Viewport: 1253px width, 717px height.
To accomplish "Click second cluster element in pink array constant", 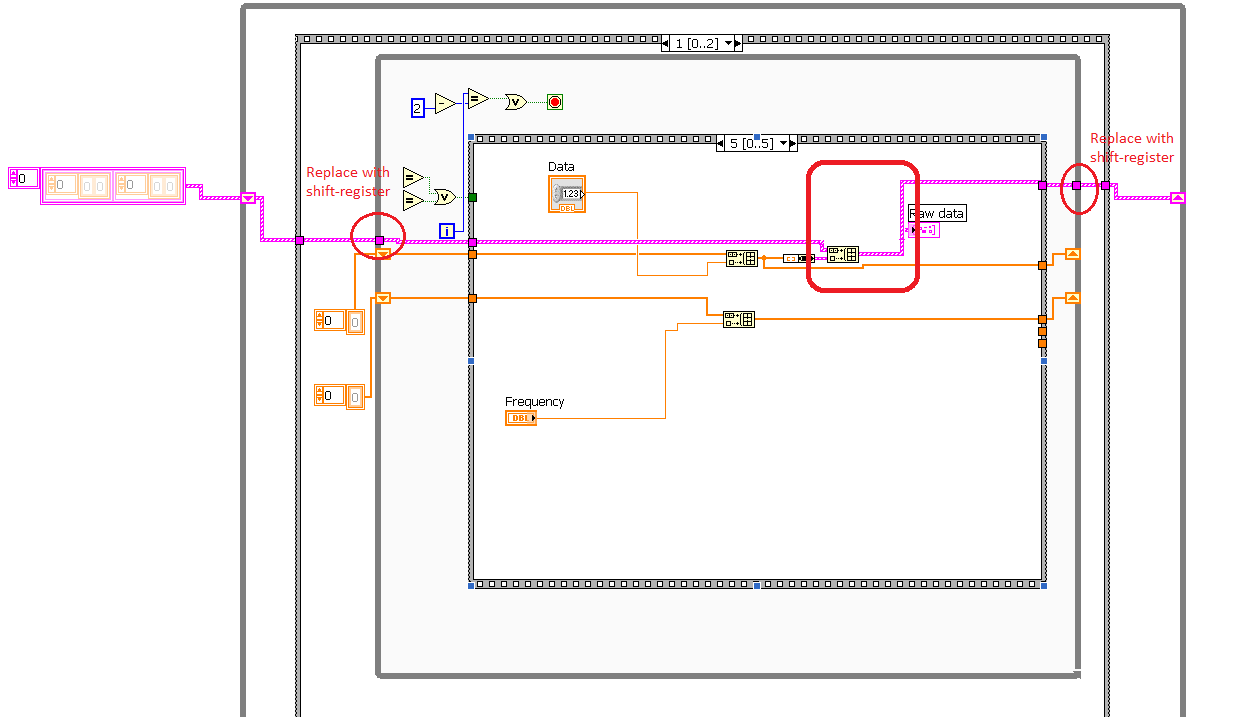I will tap(147, 186).
